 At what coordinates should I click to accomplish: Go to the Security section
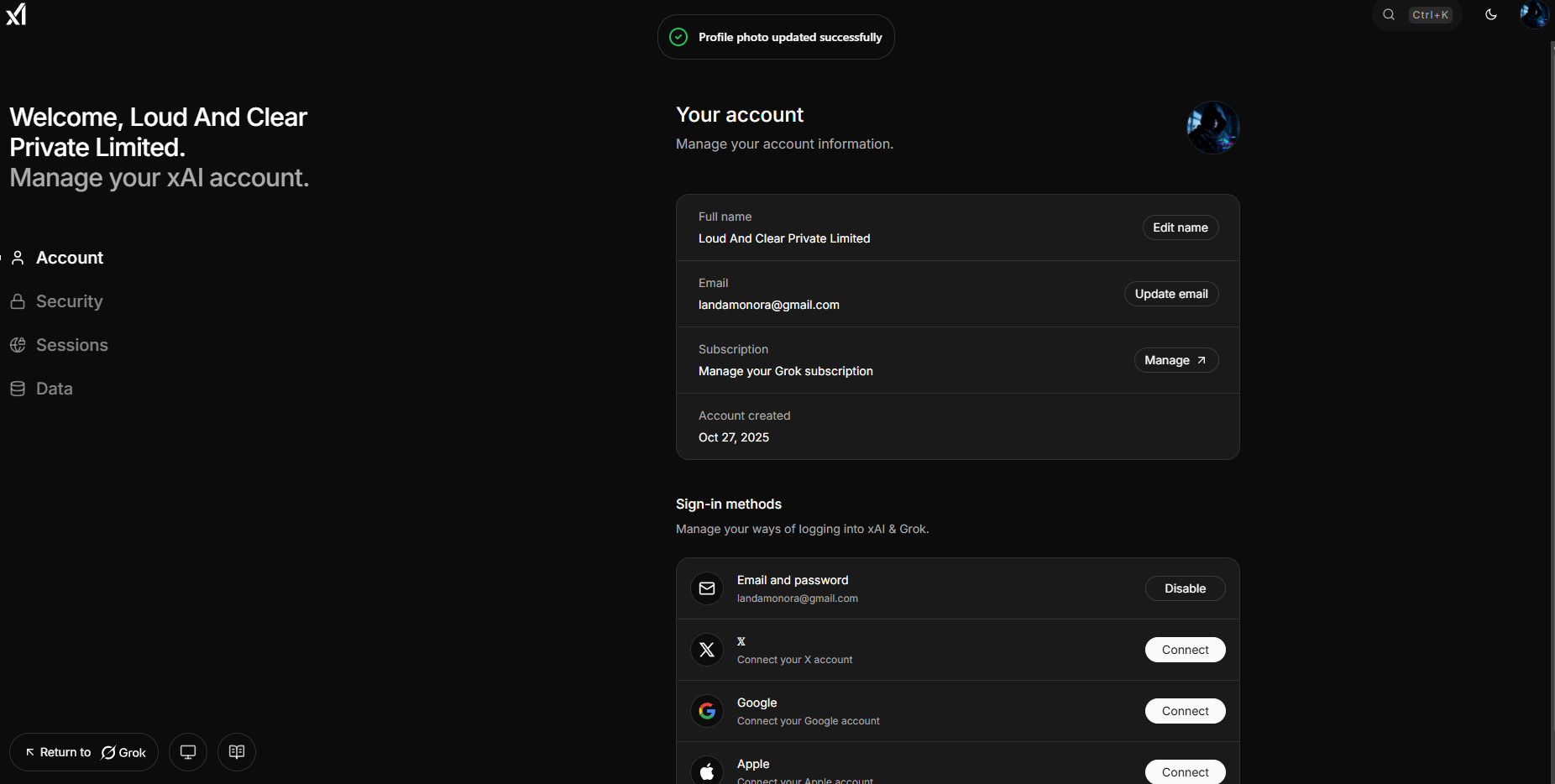[x=57, y=301]
